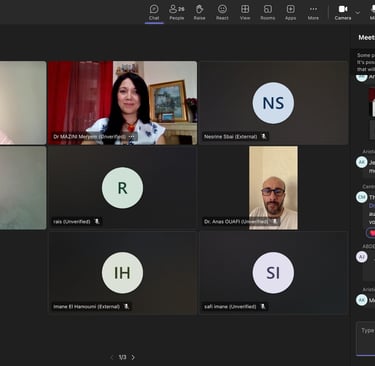Screen dimensions: 375x366
Task: Click the R avatar of rais
Action: pos(122,188)
